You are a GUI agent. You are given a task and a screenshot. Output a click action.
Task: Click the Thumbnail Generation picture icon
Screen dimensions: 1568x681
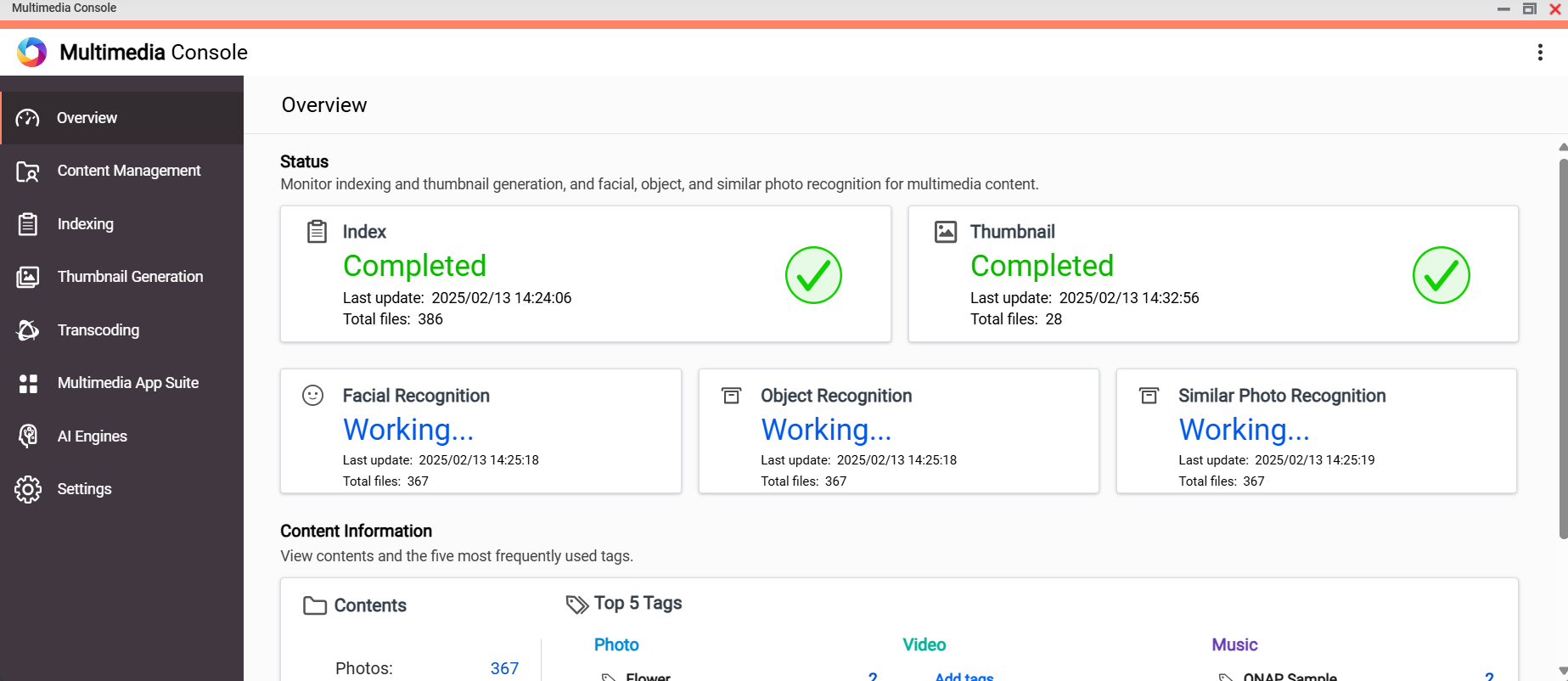tap(28, 277)
